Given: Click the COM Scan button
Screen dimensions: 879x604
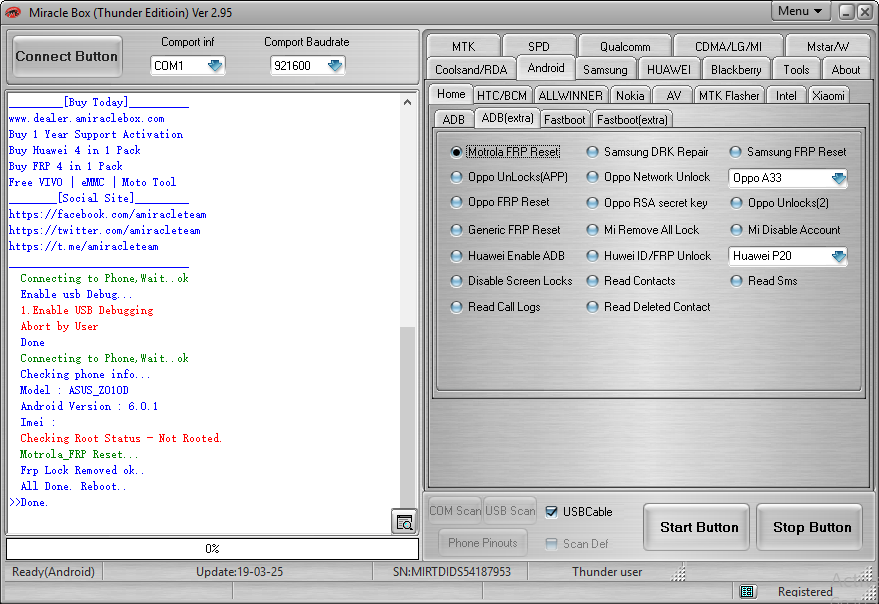Looking at the screenshot, I should pyautogui.click(x=455, y=511).
